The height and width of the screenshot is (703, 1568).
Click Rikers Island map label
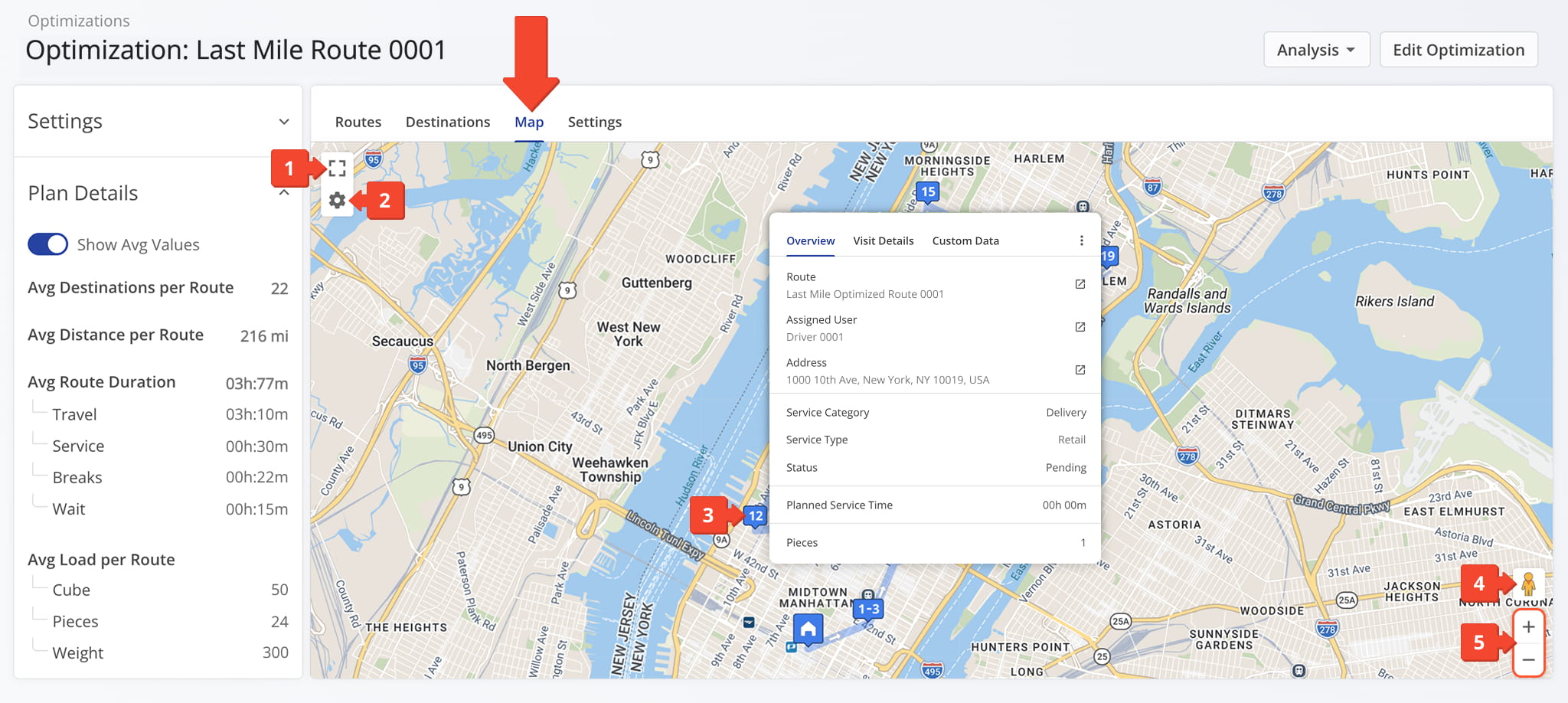pyautogui.click(x=1395, y=301)
